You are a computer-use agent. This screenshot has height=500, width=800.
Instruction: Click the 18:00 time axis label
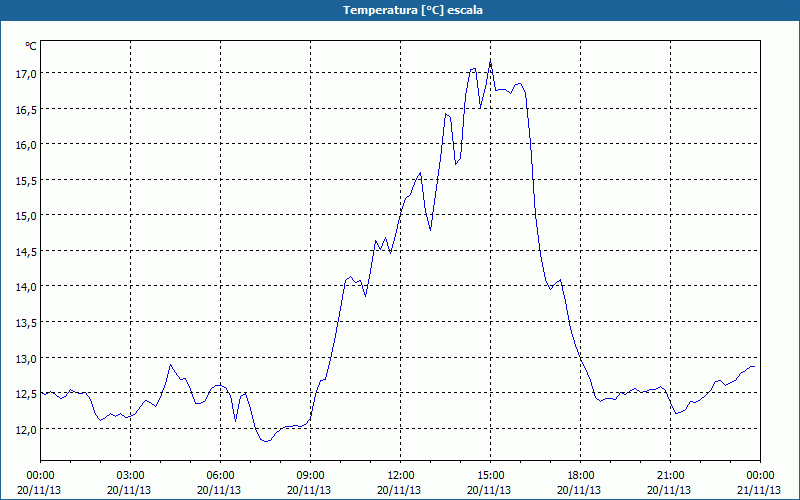pyautogui.click(x=580, y=476)
